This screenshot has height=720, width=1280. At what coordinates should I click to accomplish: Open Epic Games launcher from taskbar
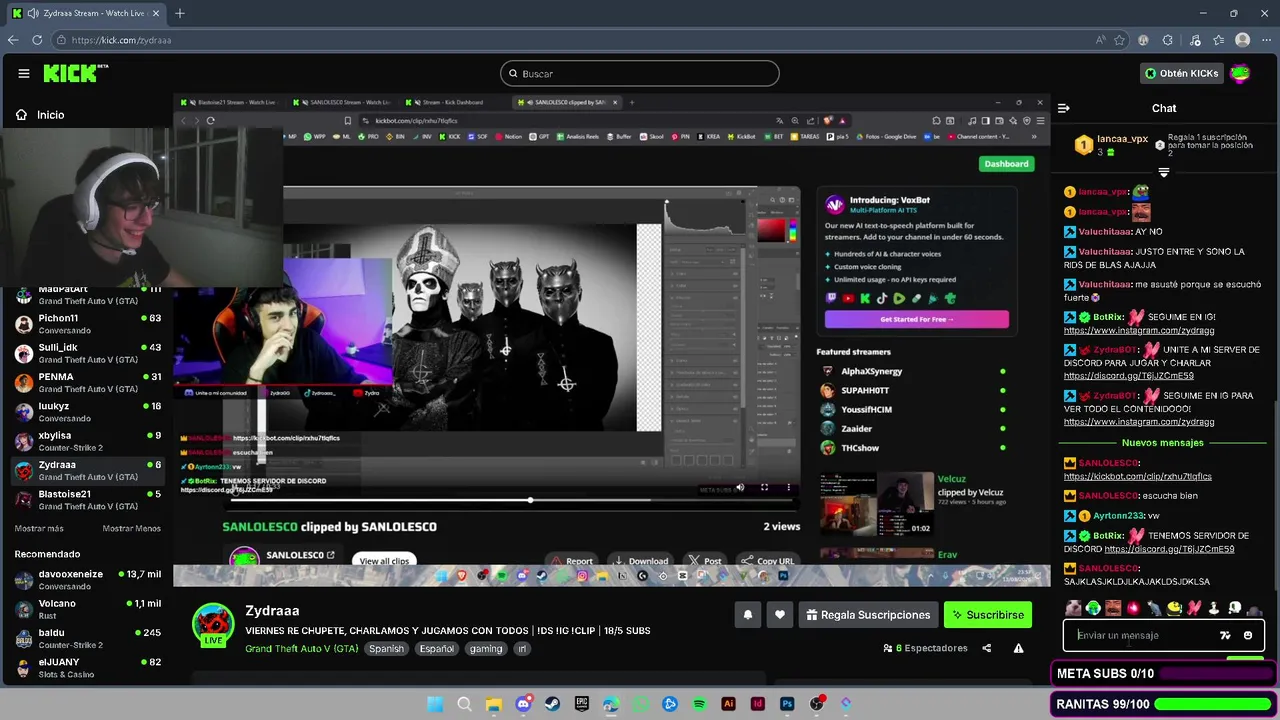pos(582,704)
